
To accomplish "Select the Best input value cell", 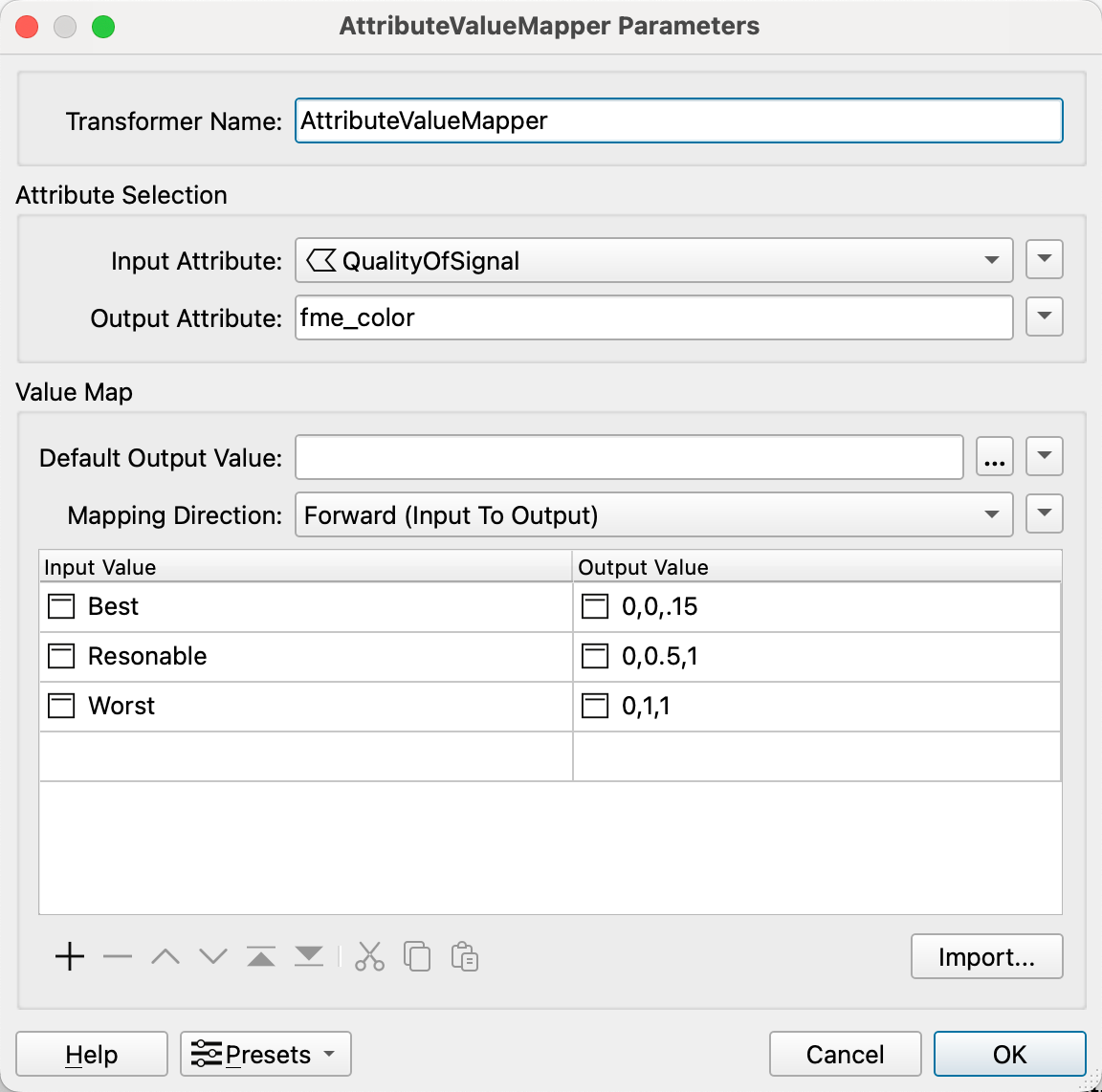I will coord(306,606).
